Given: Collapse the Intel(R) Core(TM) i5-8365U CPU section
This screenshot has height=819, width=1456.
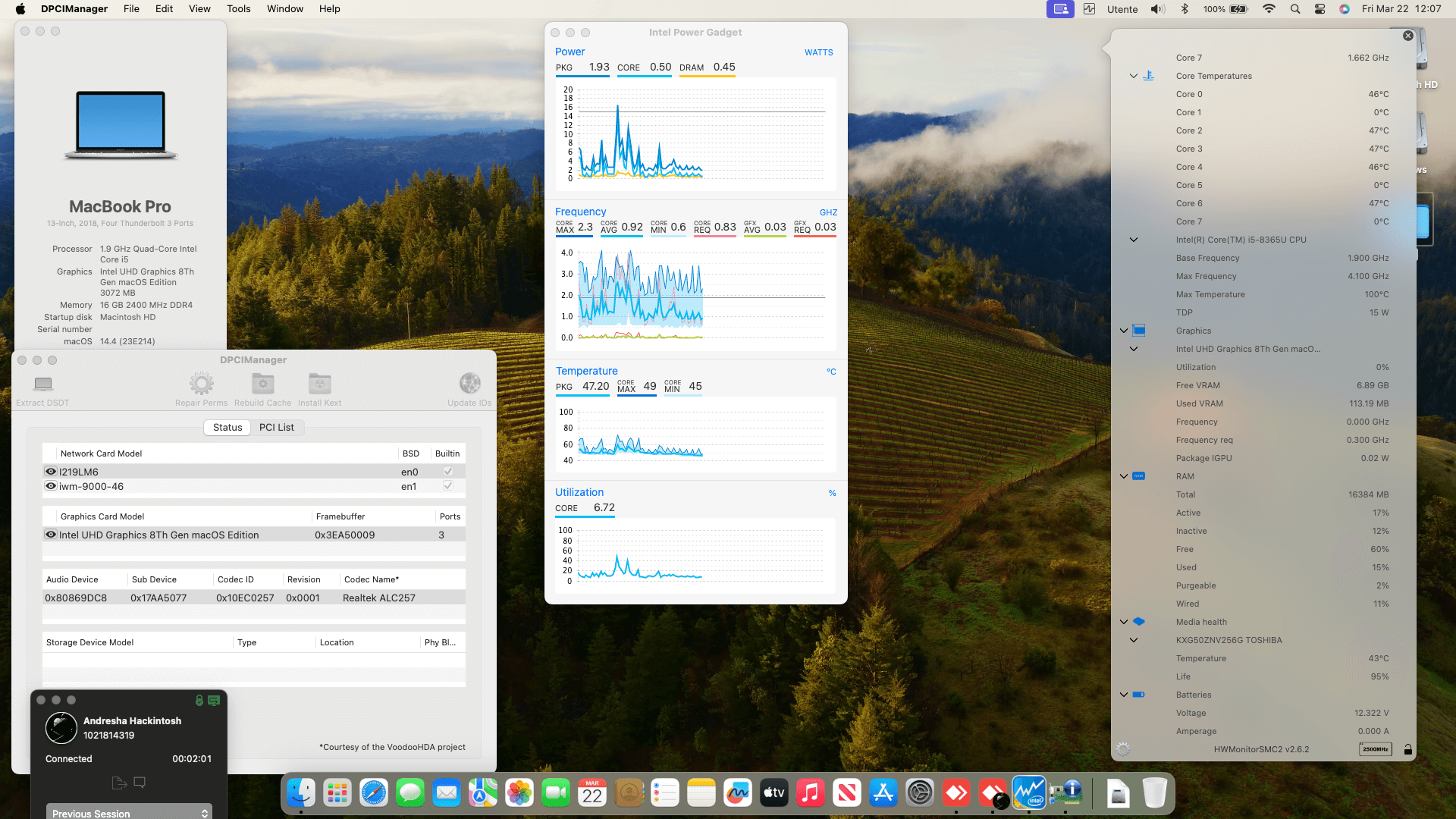Looking at the screenshot, I should pos(1134,240).
